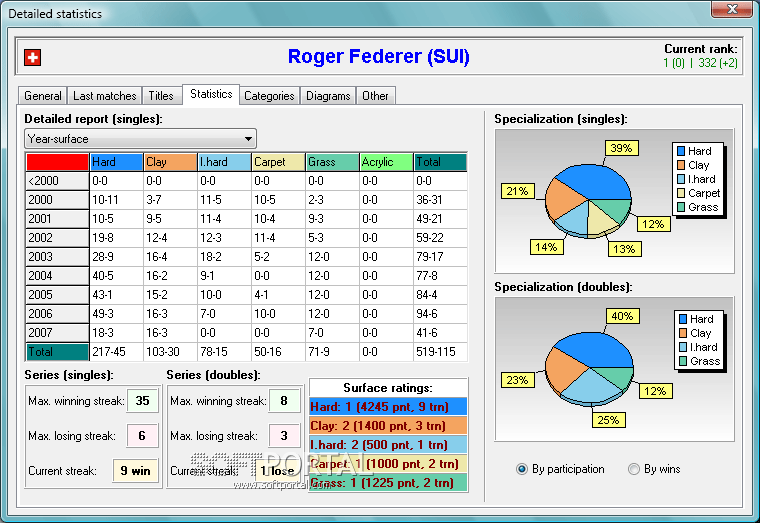Click the Hard column header

116,162
